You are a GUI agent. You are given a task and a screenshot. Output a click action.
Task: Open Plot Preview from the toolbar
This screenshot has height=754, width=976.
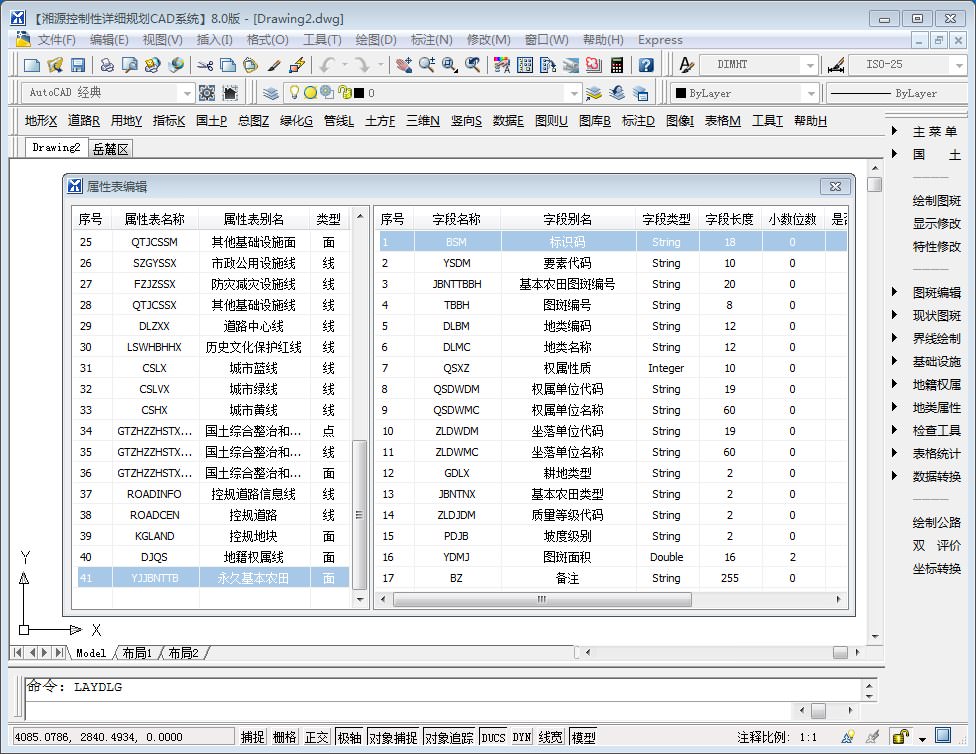[x=129, y=65]
